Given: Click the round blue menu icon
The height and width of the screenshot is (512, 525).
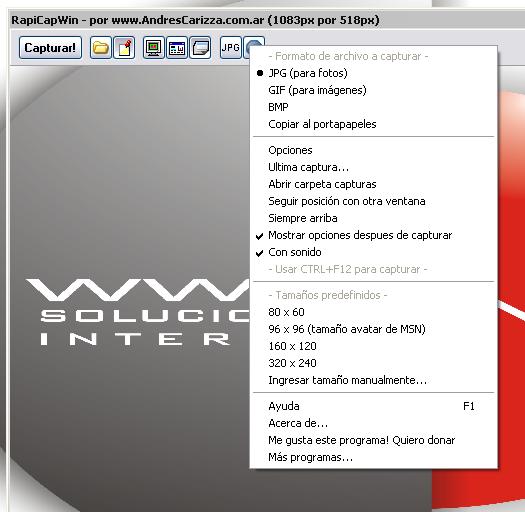Looking at the screenshot, I should point(254,47).
